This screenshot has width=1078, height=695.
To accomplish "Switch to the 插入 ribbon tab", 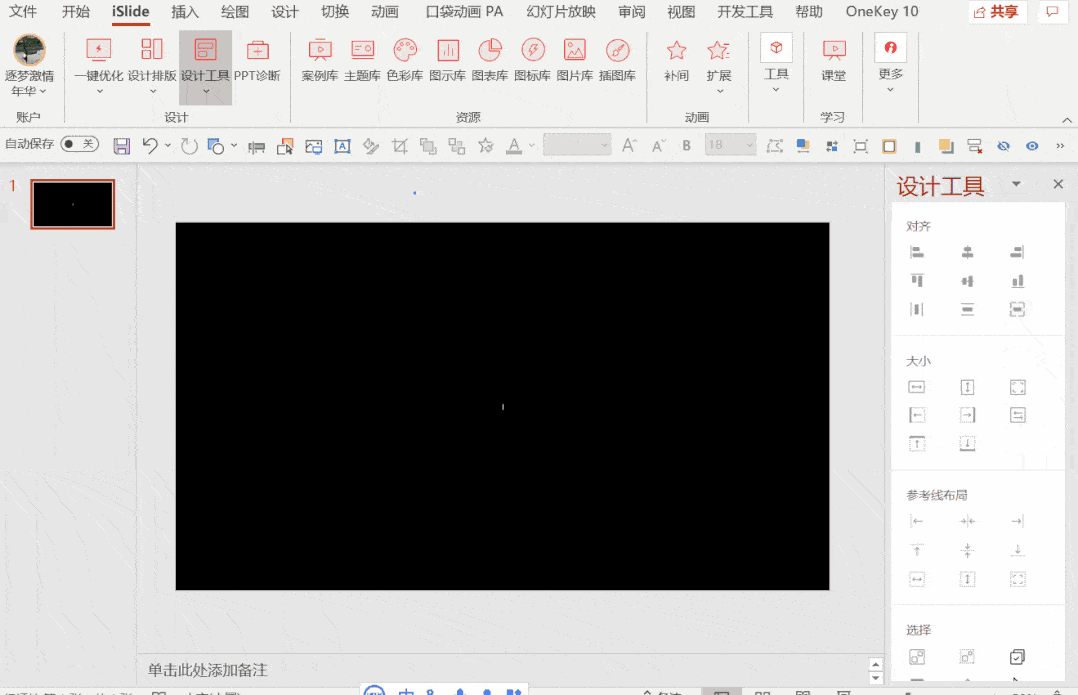I will coord(185,12).
